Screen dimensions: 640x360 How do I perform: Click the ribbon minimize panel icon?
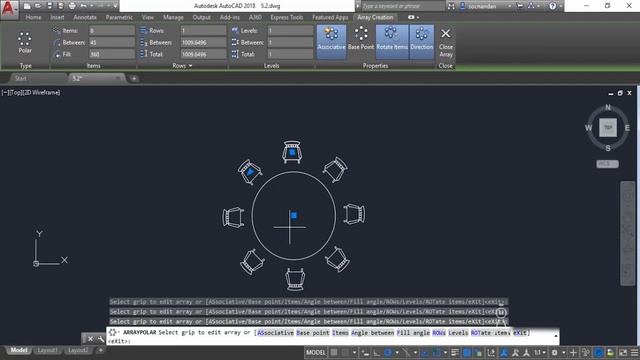411,17
